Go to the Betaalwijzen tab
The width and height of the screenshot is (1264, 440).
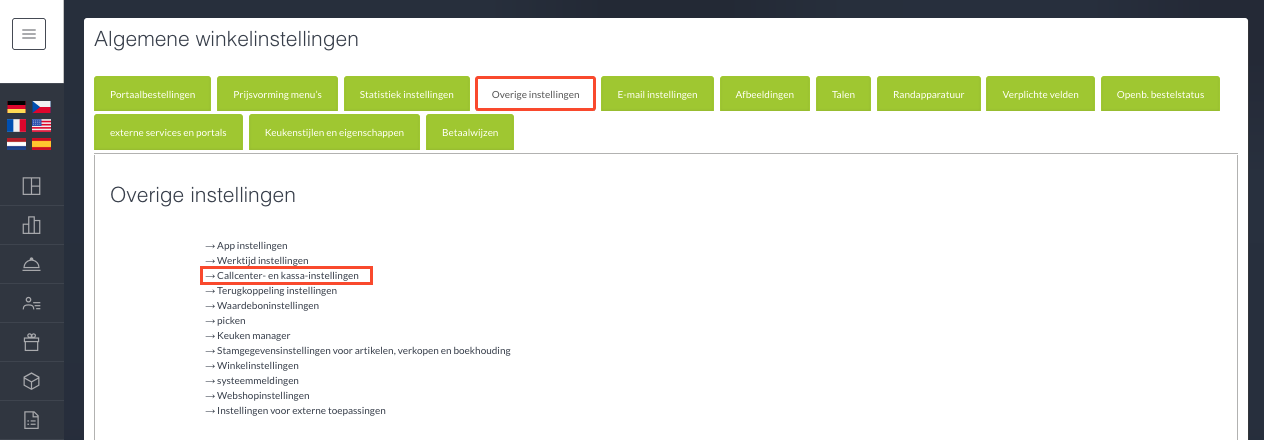470,132
